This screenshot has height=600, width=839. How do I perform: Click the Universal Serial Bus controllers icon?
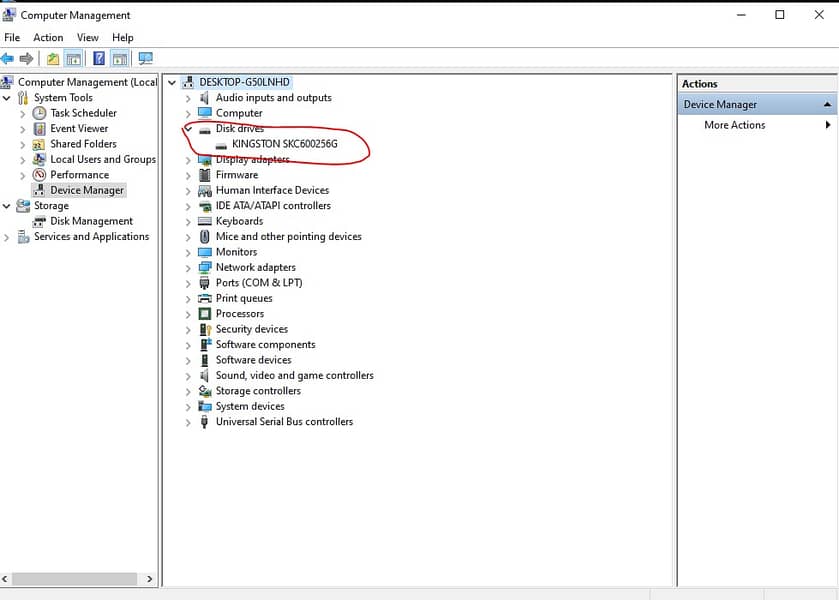tap(204, 422)
